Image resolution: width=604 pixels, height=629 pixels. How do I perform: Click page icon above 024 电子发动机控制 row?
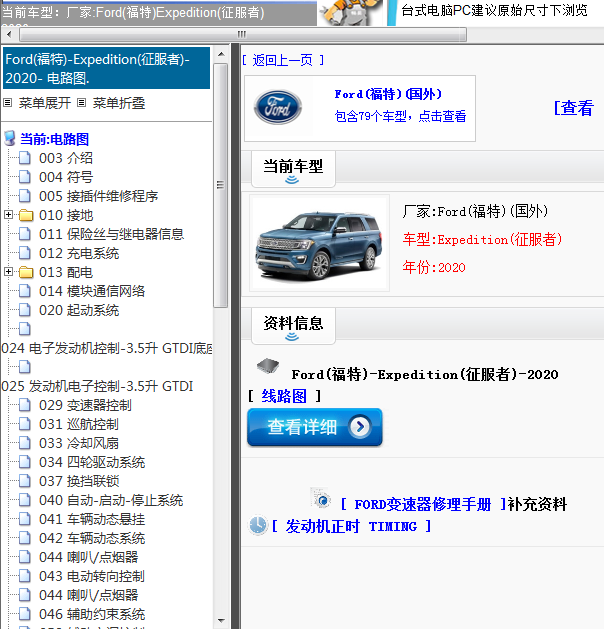[25, 329]
